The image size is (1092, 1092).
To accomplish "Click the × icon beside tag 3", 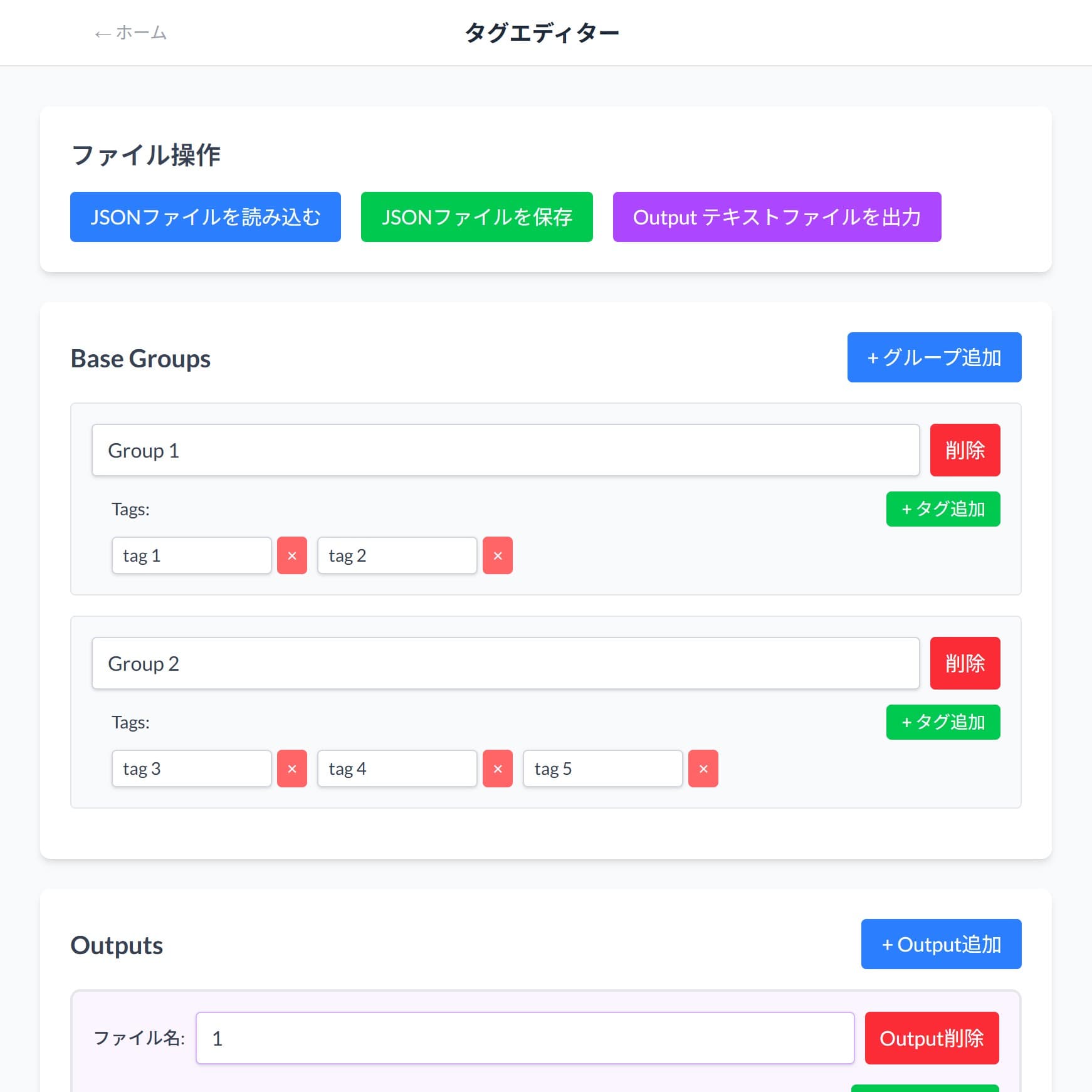I will tap(291, 769).
